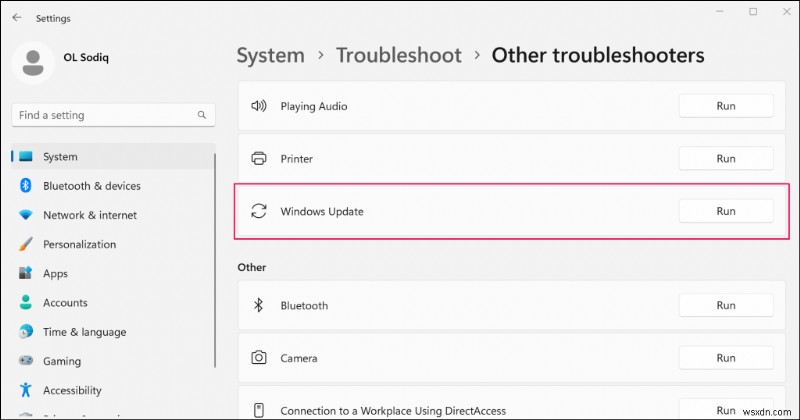Select Accounts in the sidebar

tap(113, 302)
